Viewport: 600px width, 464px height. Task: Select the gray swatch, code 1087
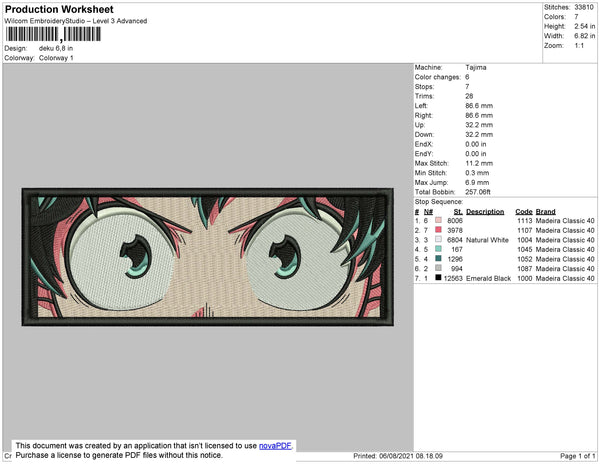point(438,268)
